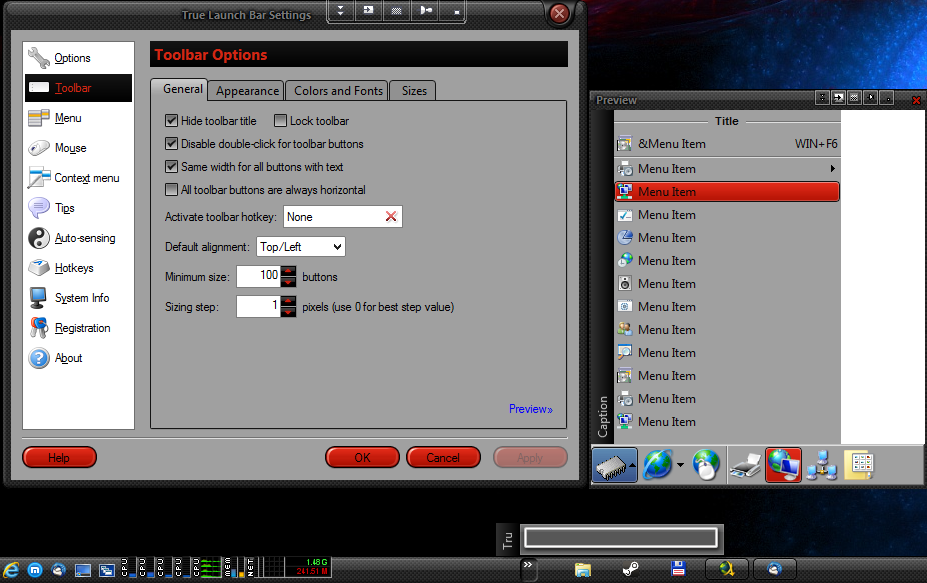Uncheck Hide toolbar title
This screenshot has width=927, height=583.
click(x=171, y=121)
